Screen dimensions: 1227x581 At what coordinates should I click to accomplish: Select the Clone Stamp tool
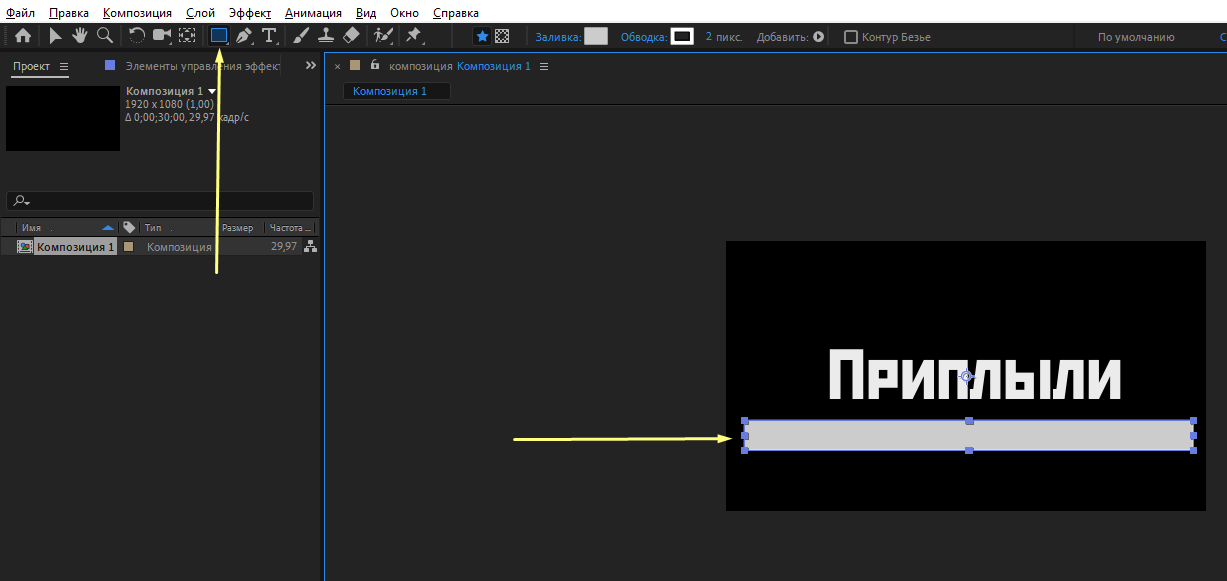tap(325, 36)
